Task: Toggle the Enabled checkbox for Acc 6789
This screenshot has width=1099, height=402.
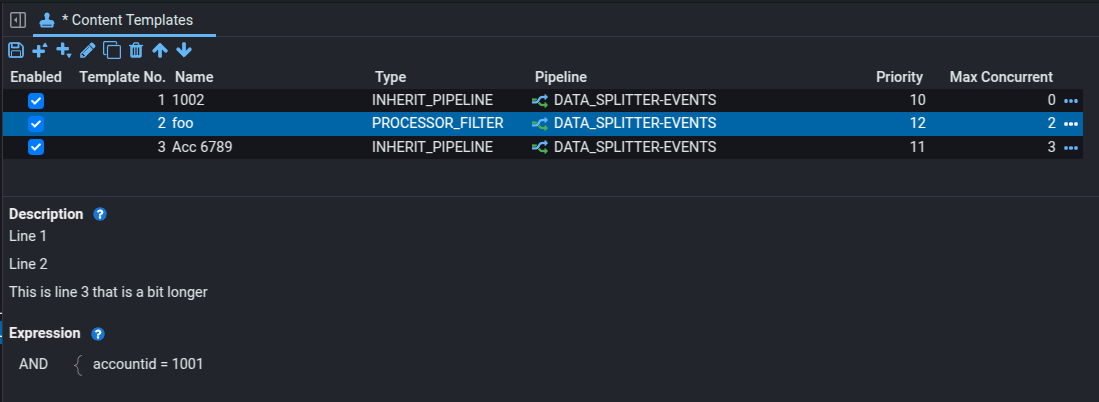Action: pos(36,147)
